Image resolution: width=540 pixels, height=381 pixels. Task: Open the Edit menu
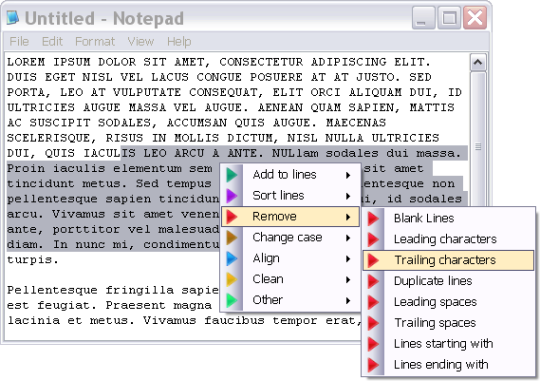coord(52,42)
